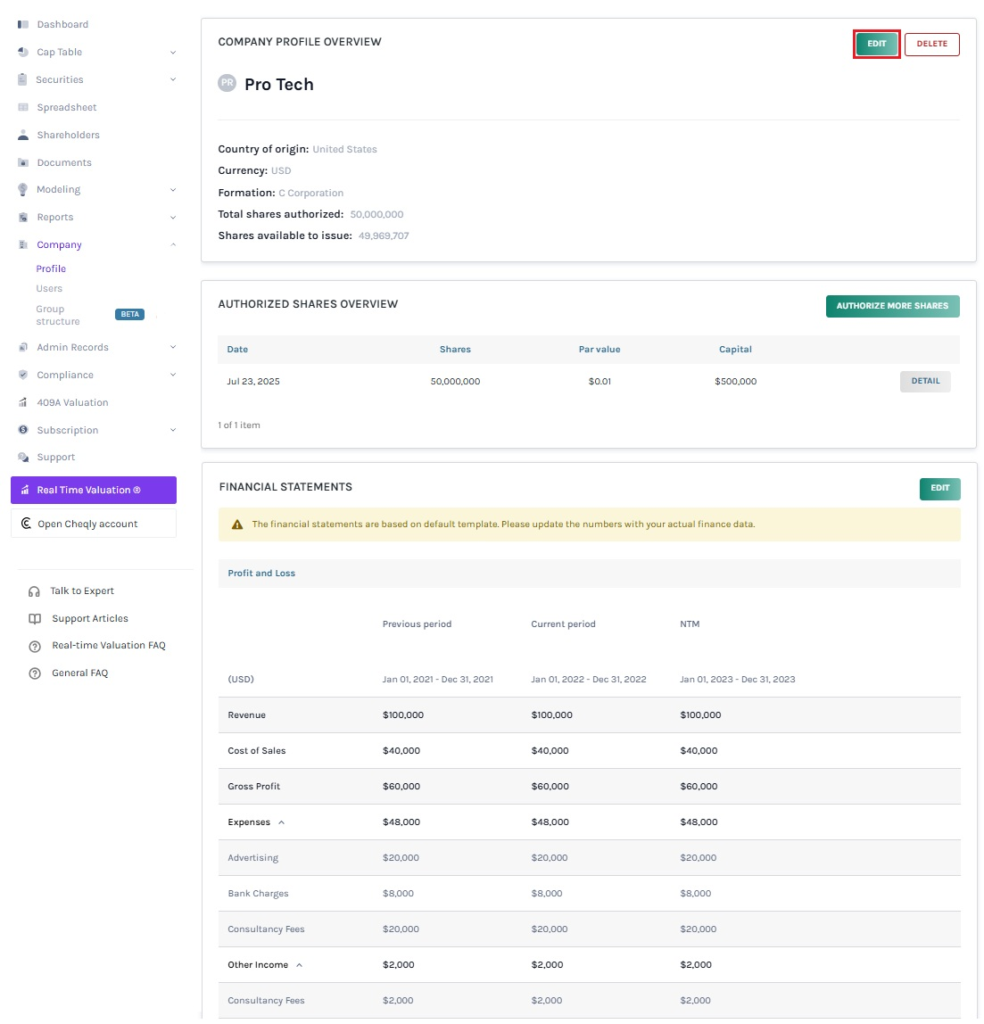
Task: Click the Spreadsheet grid icon
Action: point(23,107)
